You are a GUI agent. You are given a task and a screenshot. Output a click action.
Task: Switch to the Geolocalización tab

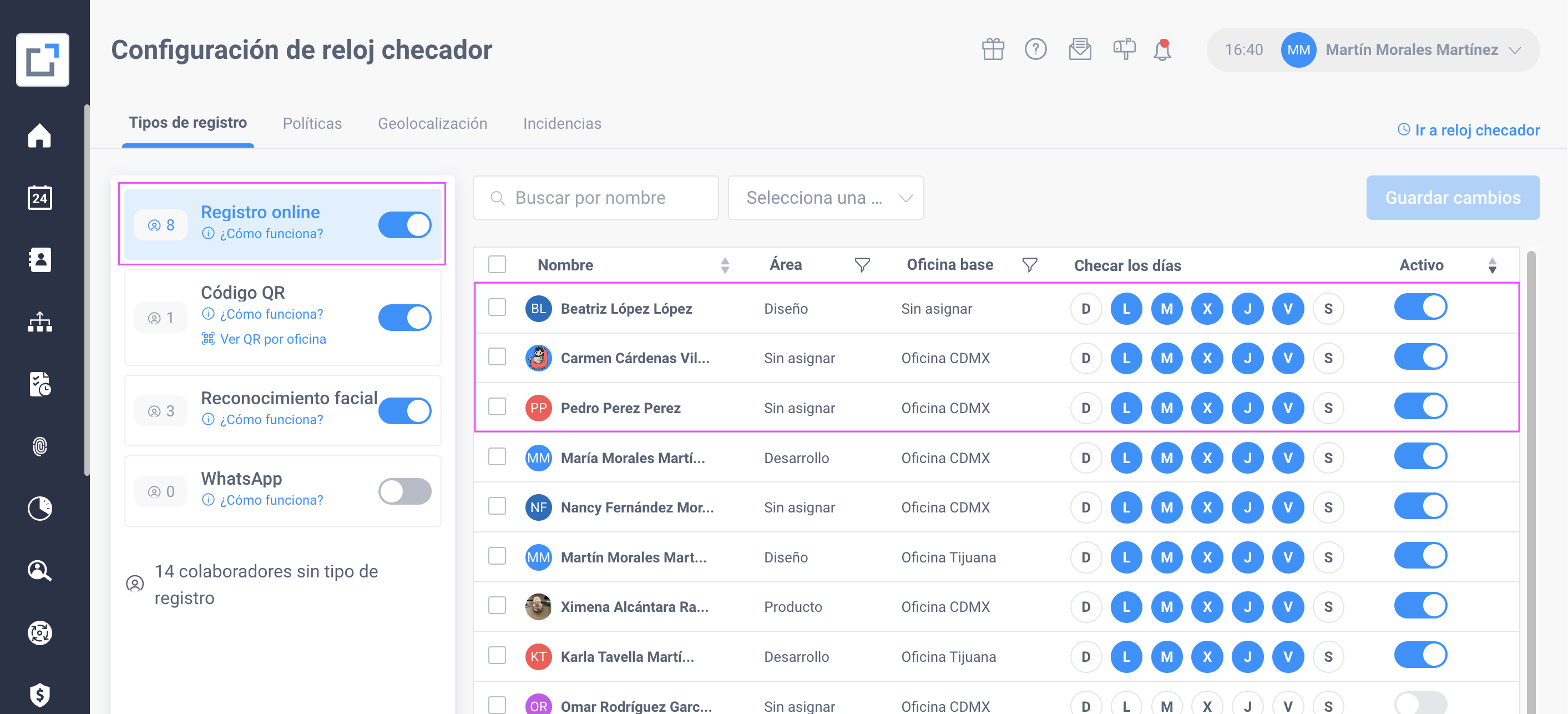tap(432, 124)
